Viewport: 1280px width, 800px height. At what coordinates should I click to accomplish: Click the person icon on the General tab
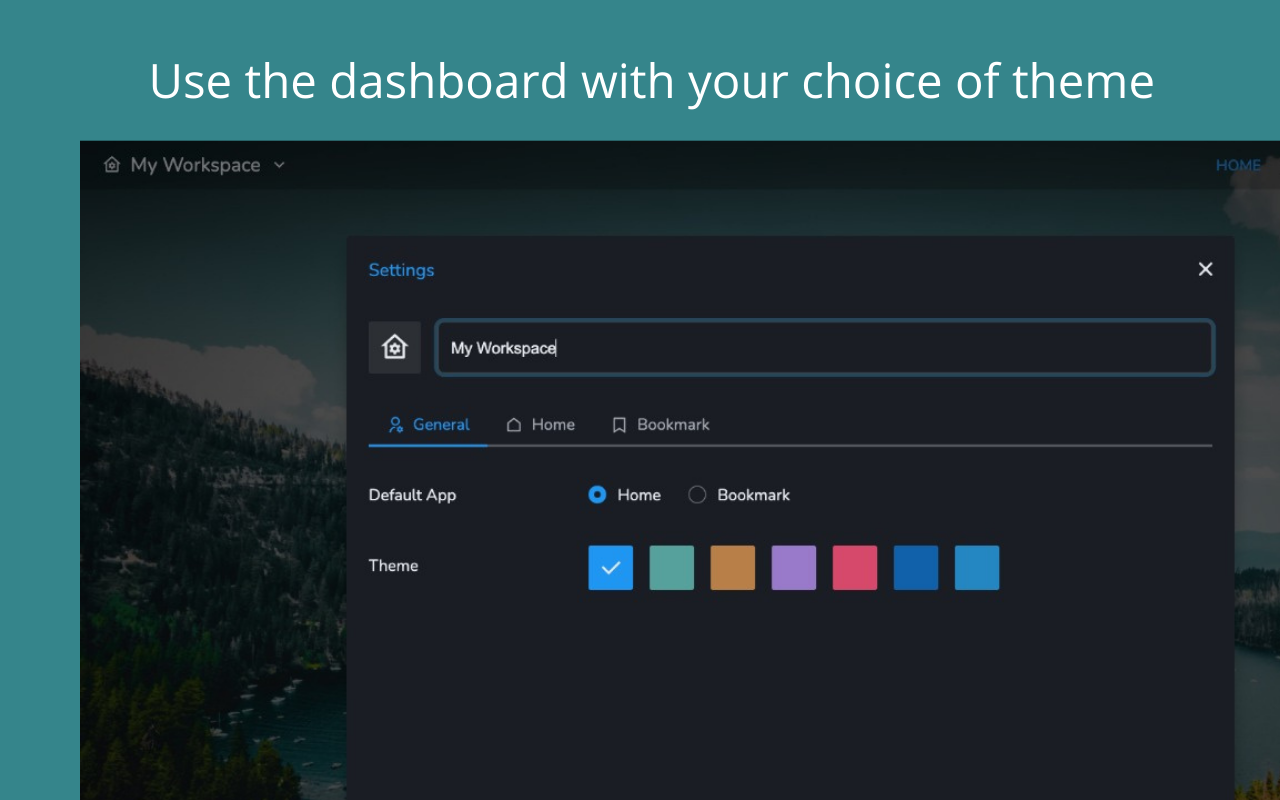[394, 424]
